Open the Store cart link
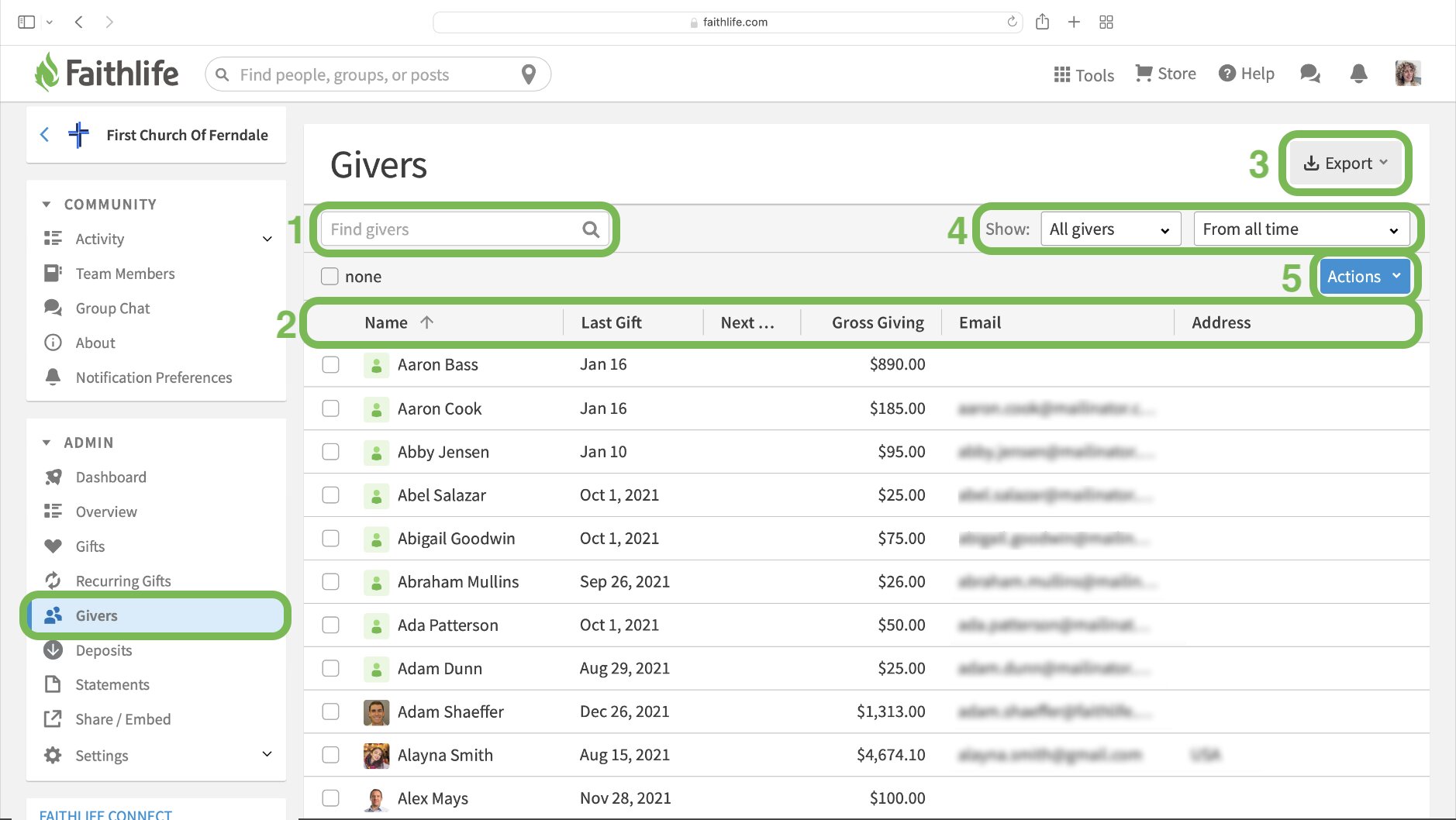1456x820 pixels. pos(1165,74)
